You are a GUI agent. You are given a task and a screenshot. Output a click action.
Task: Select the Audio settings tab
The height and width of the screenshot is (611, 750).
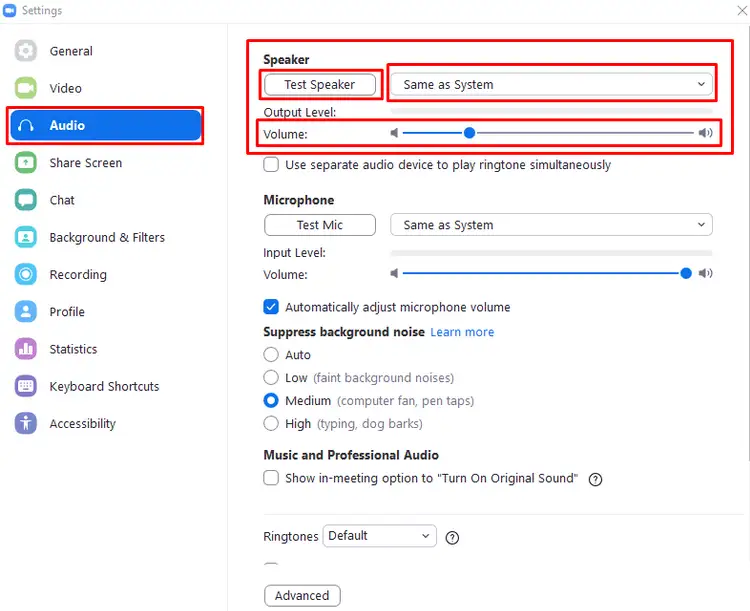tap(105, 125)
